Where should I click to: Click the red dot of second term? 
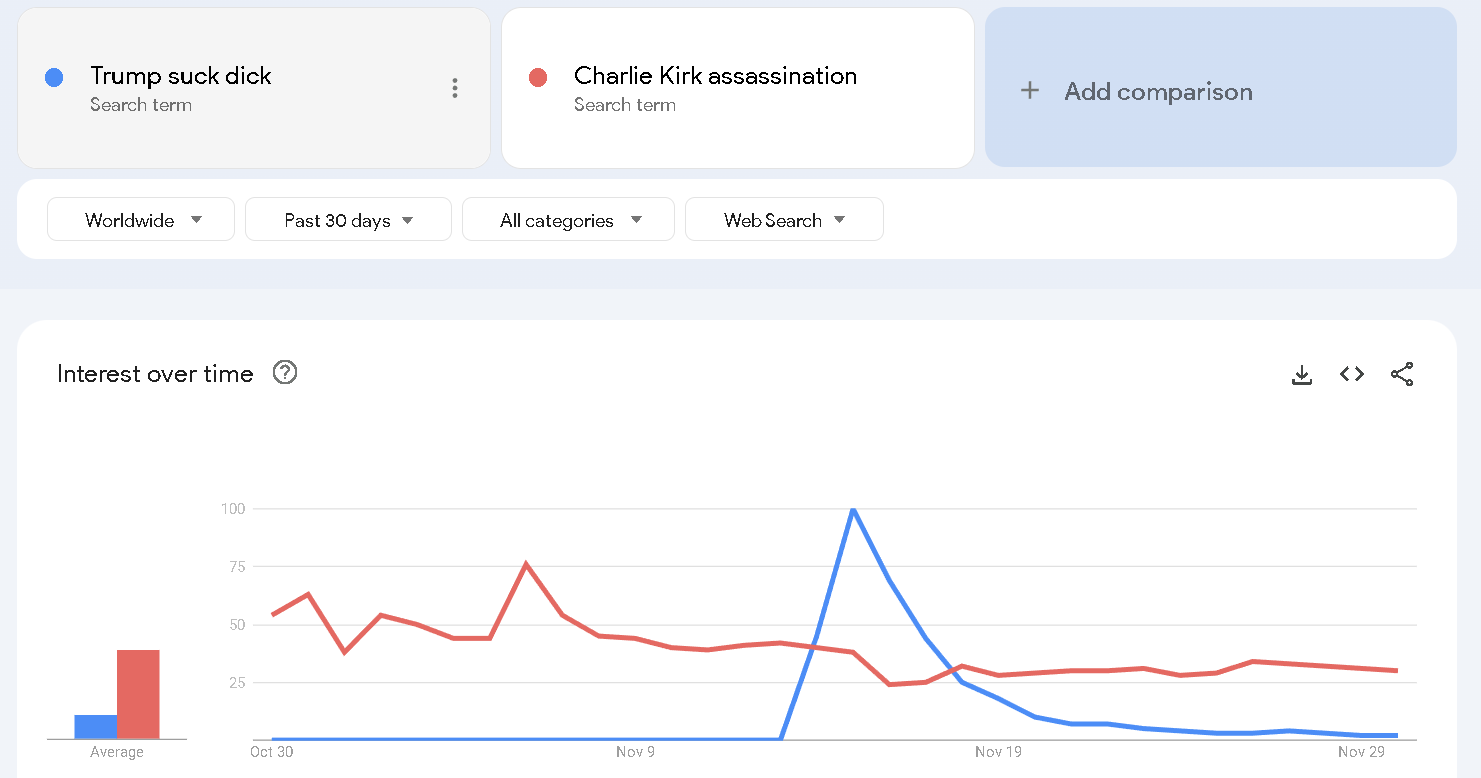tap(538, 78)
